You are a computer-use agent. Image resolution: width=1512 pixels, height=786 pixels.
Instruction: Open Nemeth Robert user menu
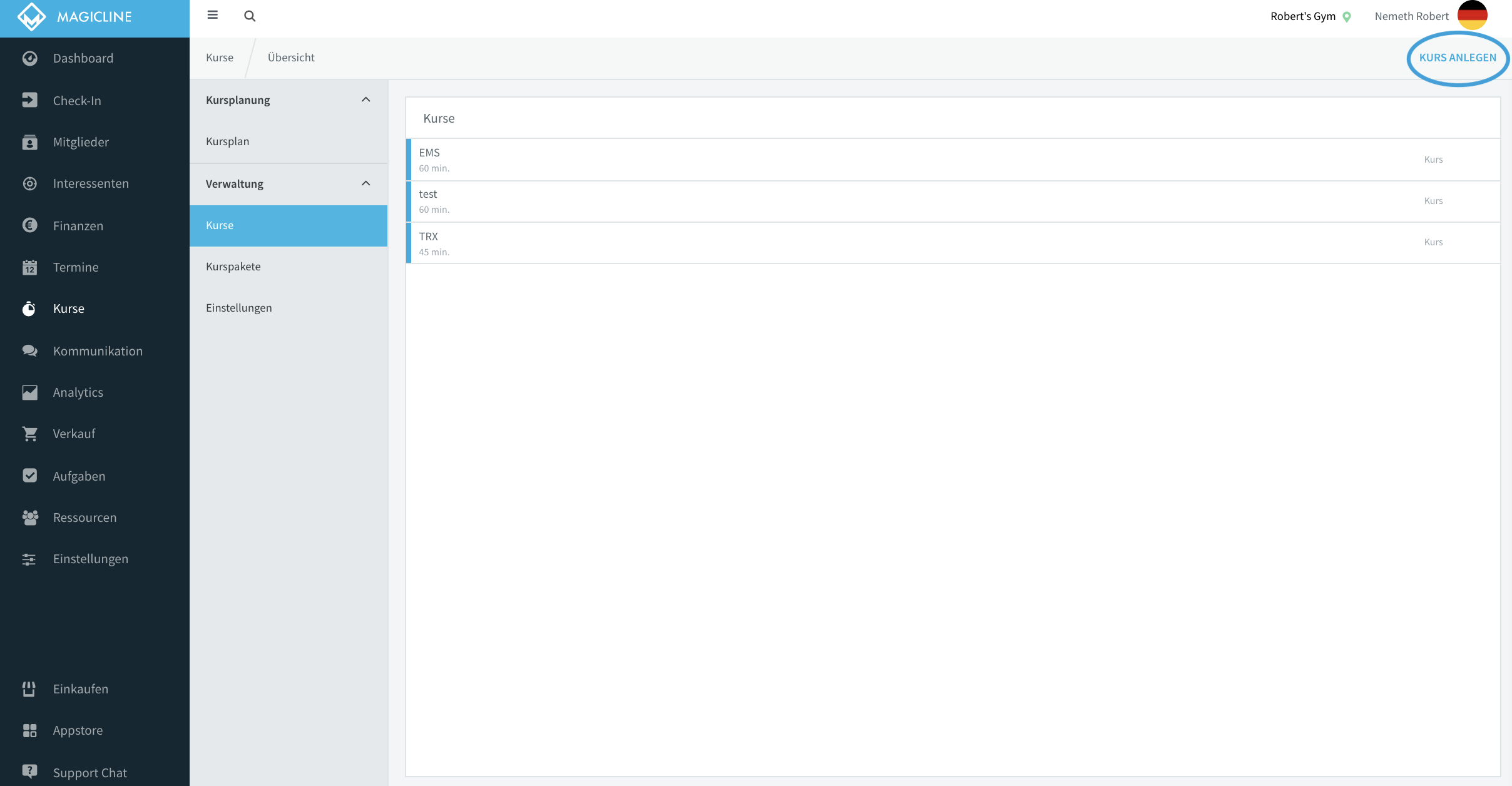[1411, 16]
